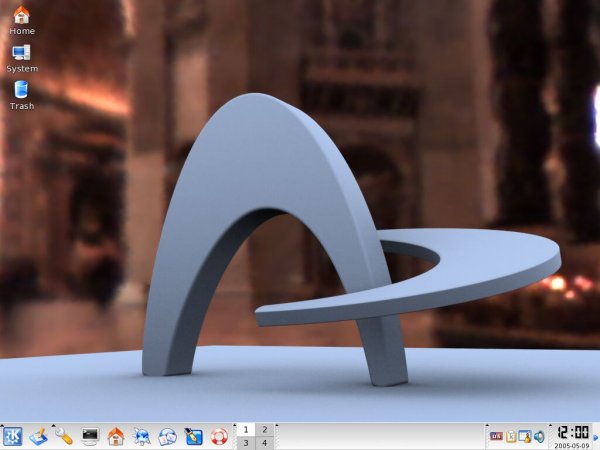Click the Home folder icon in the panel
The width and height of the screenshot is (600, 450).
tap(116, 436)
